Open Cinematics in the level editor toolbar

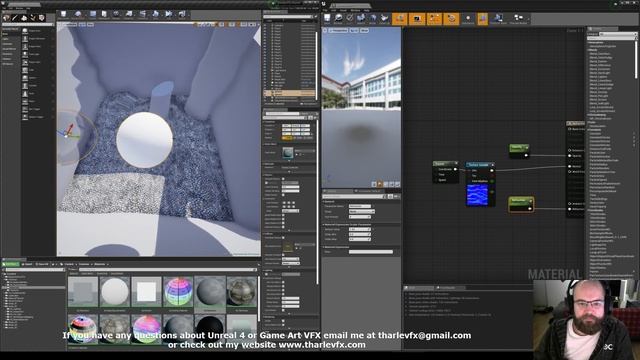(x=142, y=15)
